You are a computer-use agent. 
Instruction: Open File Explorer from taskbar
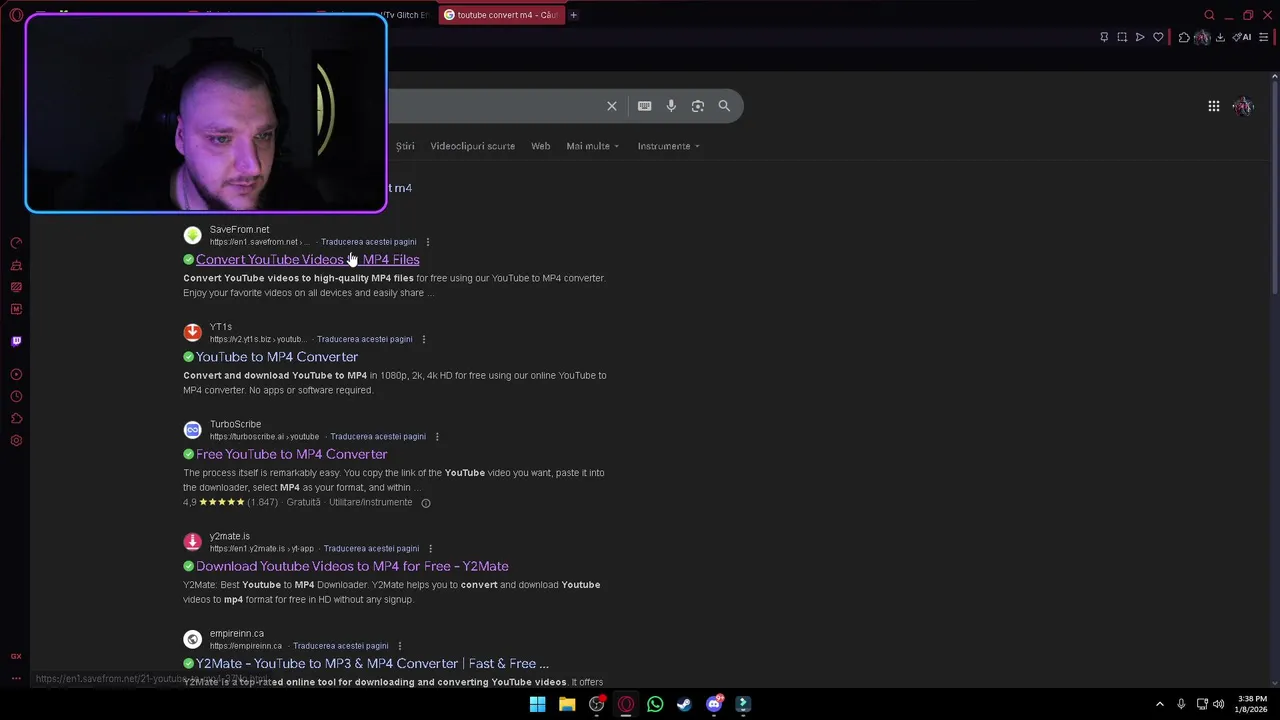click(567, 704)
